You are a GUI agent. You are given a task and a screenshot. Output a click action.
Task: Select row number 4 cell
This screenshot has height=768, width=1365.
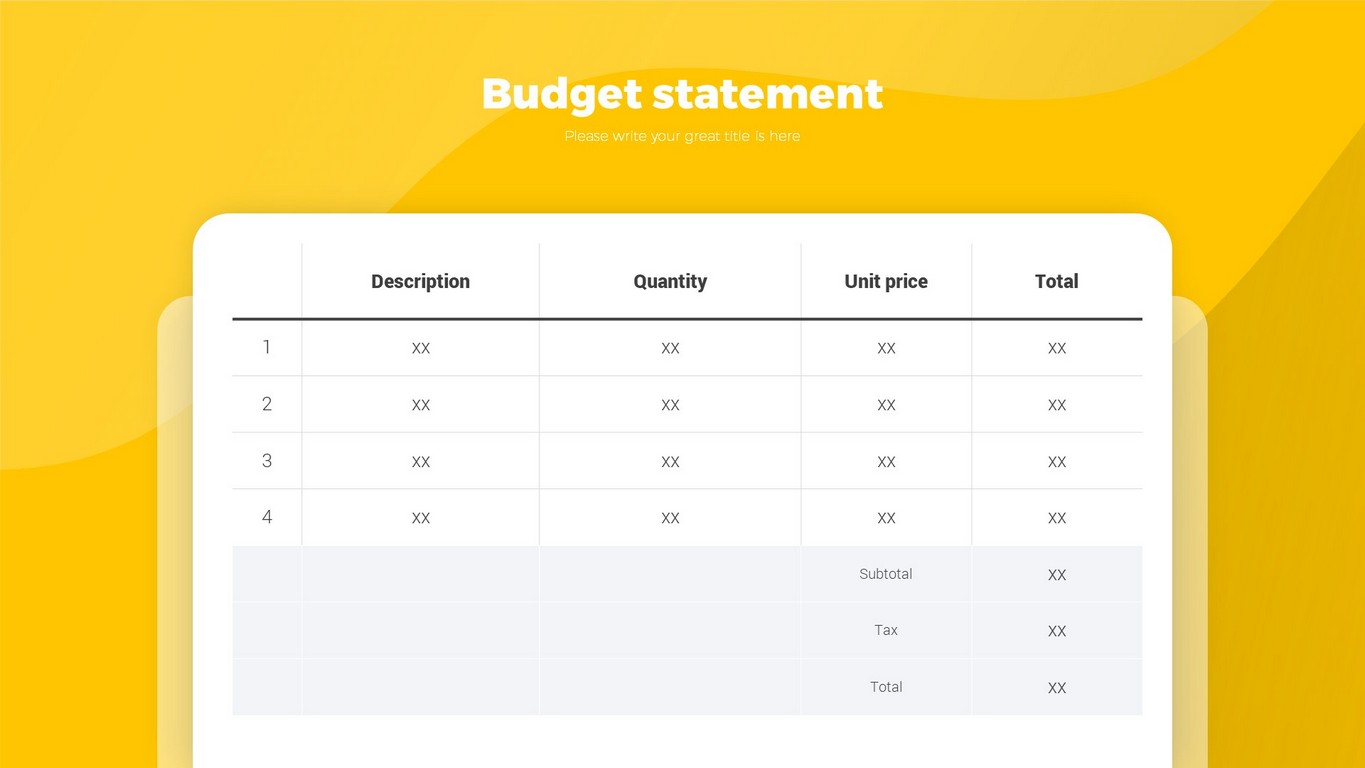click(267, 517)
